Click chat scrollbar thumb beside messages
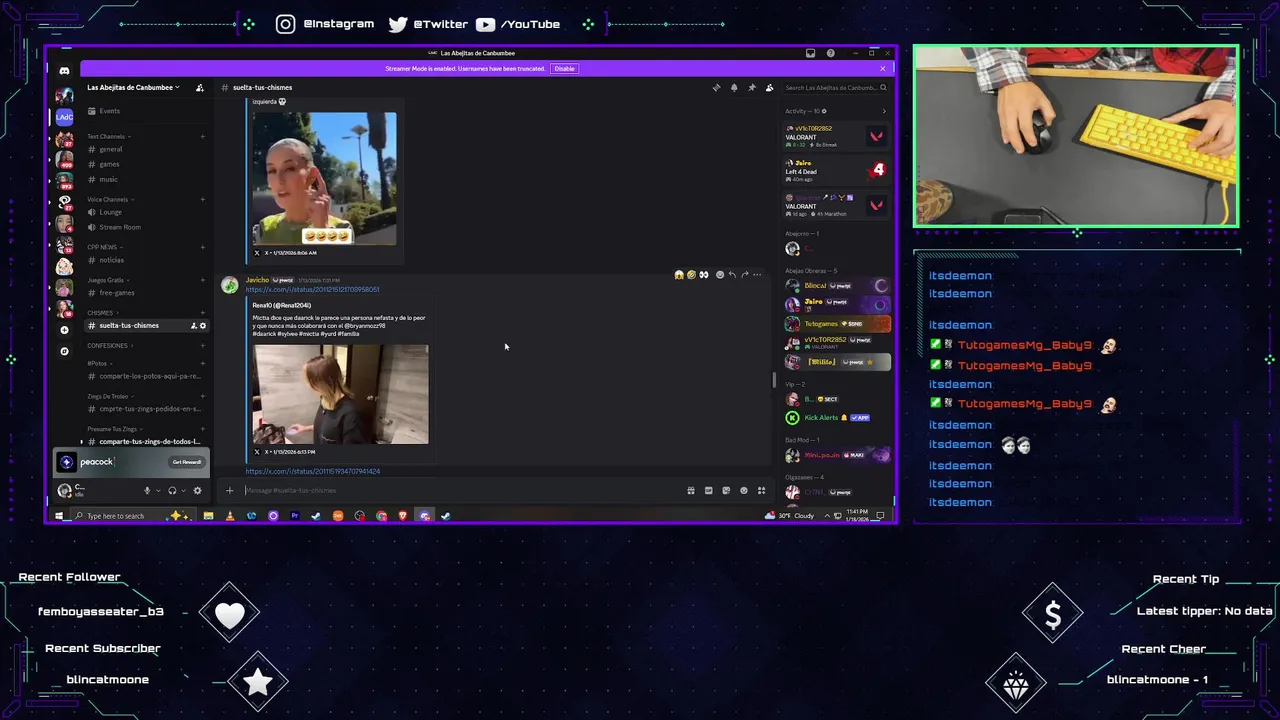 (x=773, y=380)
